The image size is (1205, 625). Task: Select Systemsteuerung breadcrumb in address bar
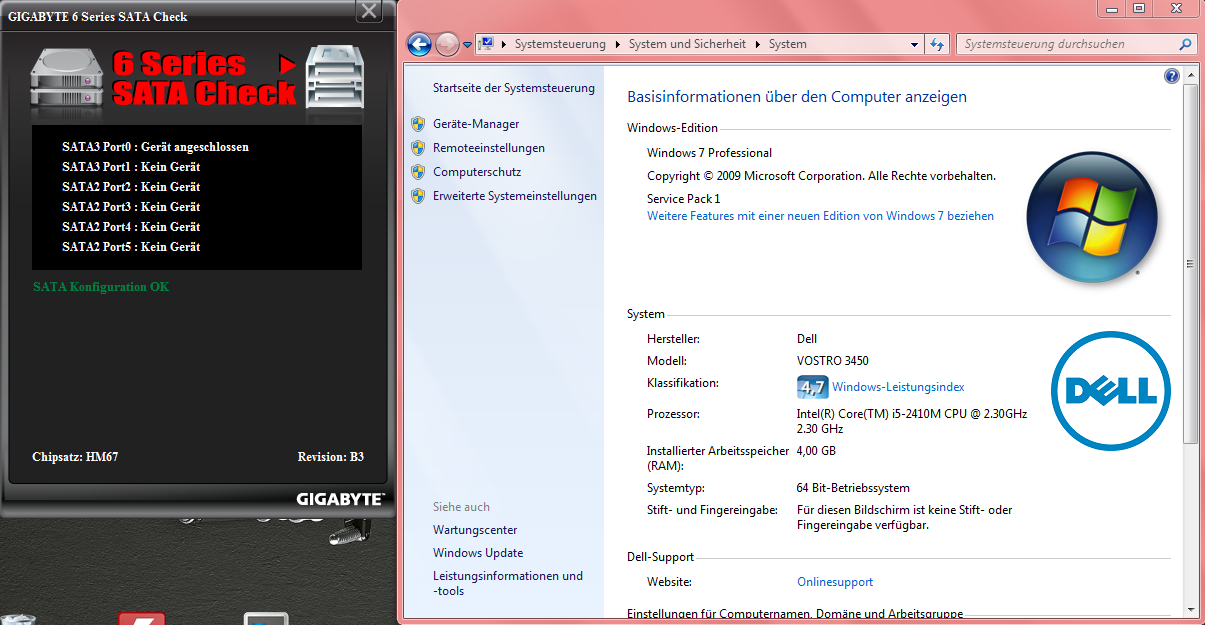click(x=560, y=44)
